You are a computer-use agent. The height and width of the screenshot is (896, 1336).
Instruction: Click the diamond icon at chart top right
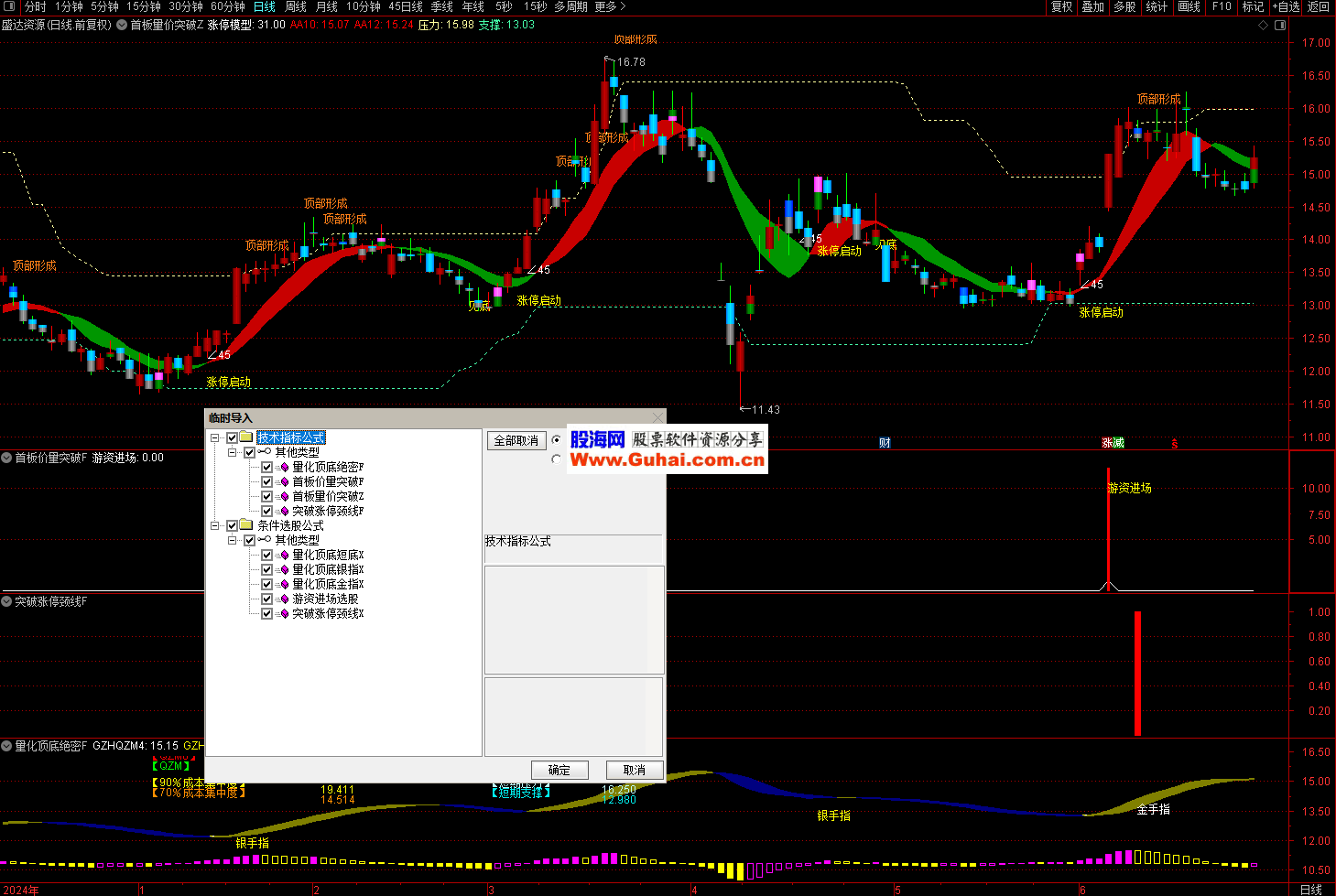click(1264, 25)
